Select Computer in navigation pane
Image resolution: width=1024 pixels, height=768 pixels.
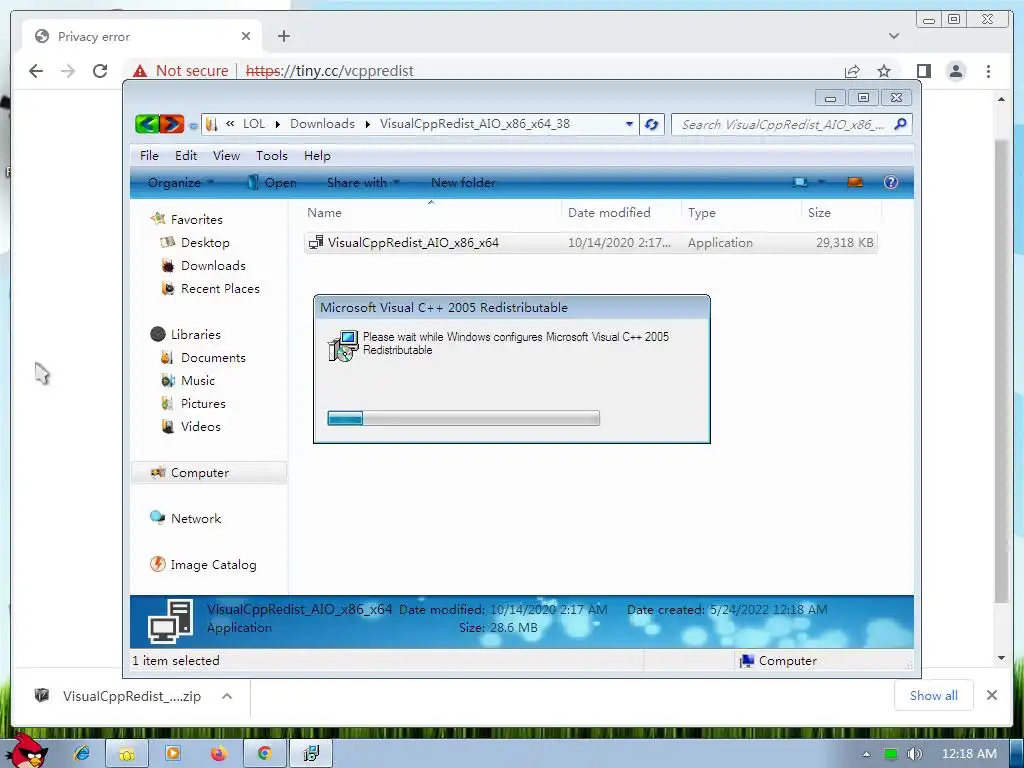(x=209, y=473)
